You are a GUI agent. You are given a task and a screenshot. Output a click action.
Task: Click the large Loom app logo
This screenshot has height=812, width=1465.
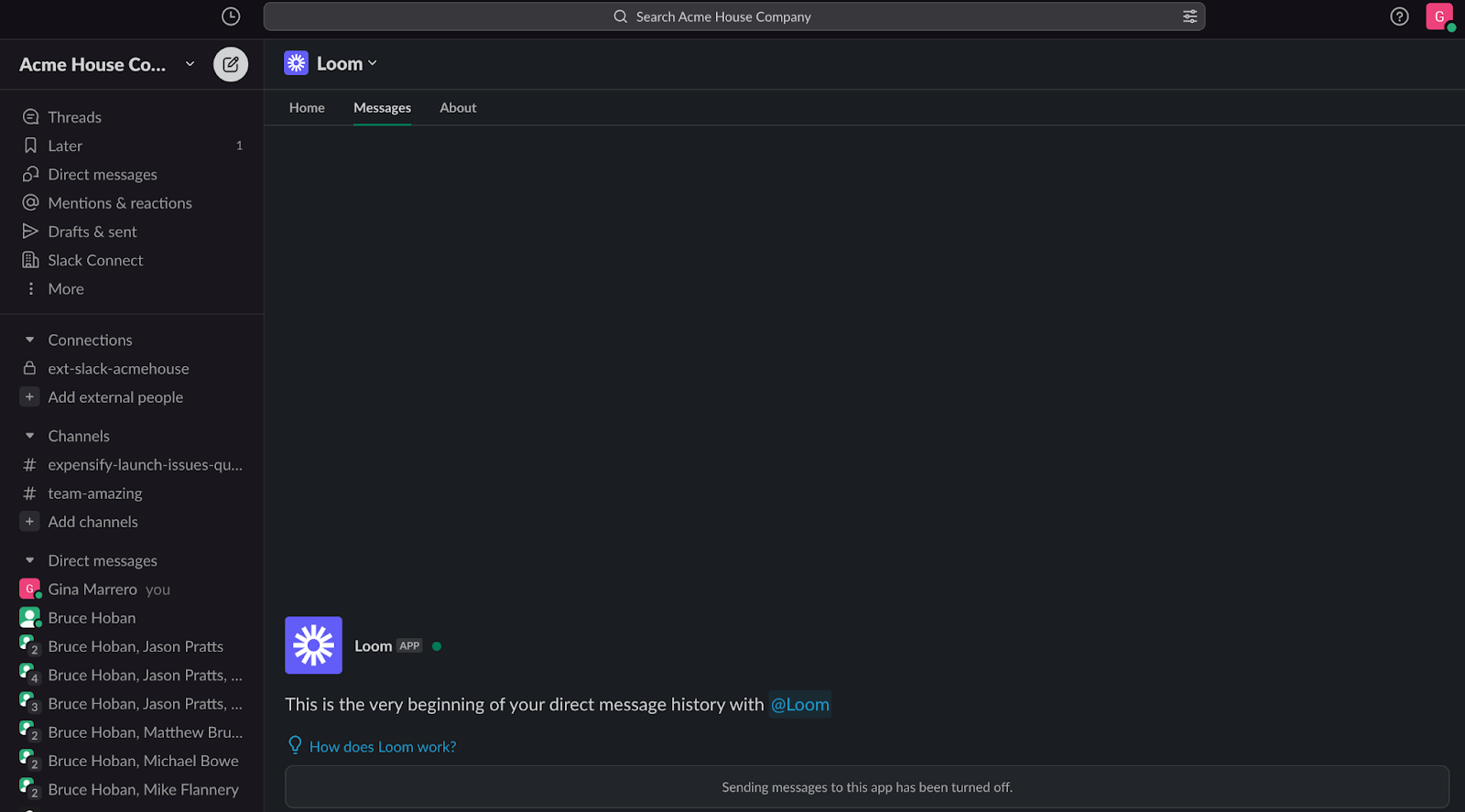(x=313, y=645)
